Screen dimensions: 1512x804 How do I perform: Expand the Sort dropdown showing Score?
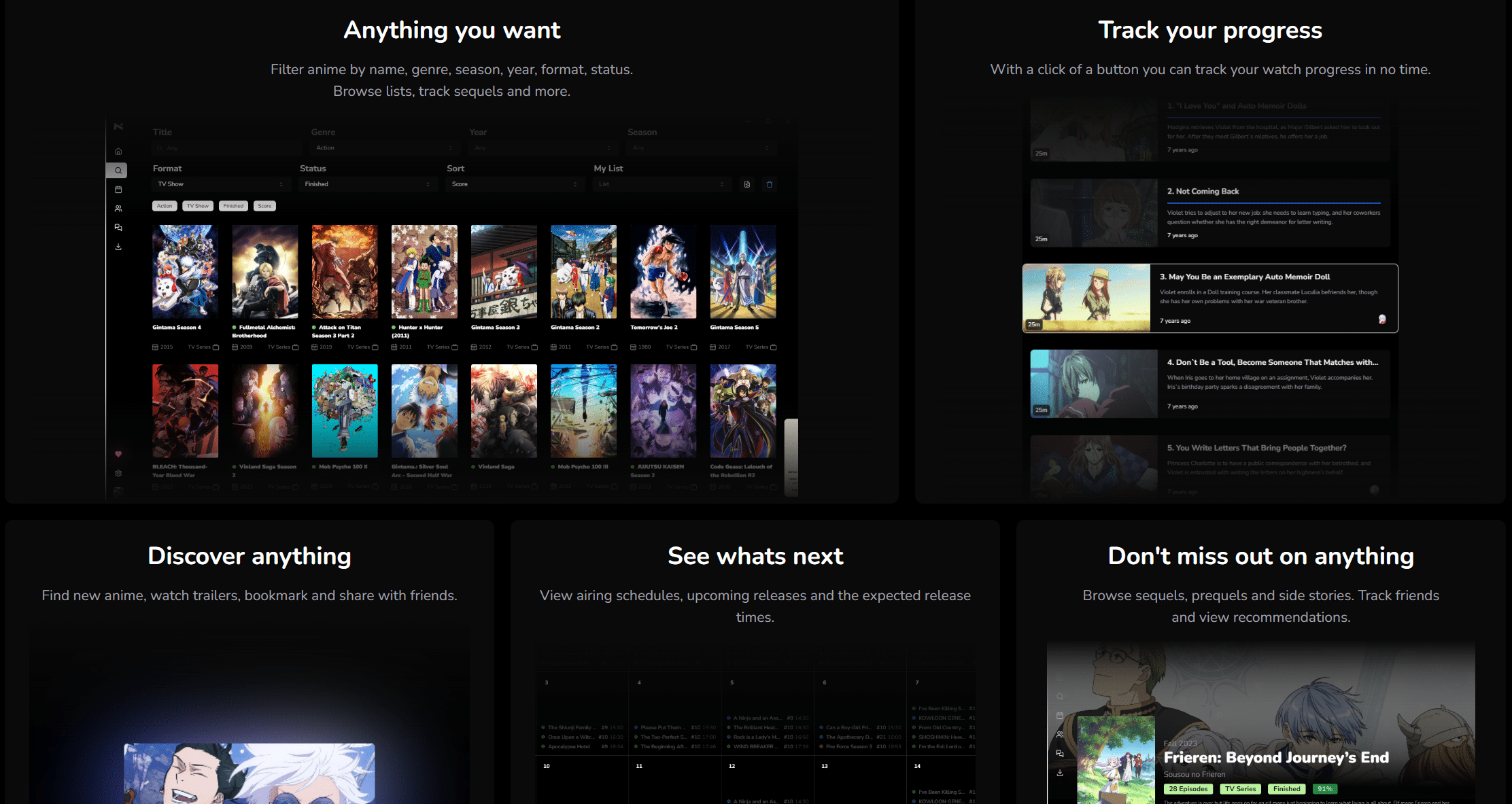click(x=515, y=184)
